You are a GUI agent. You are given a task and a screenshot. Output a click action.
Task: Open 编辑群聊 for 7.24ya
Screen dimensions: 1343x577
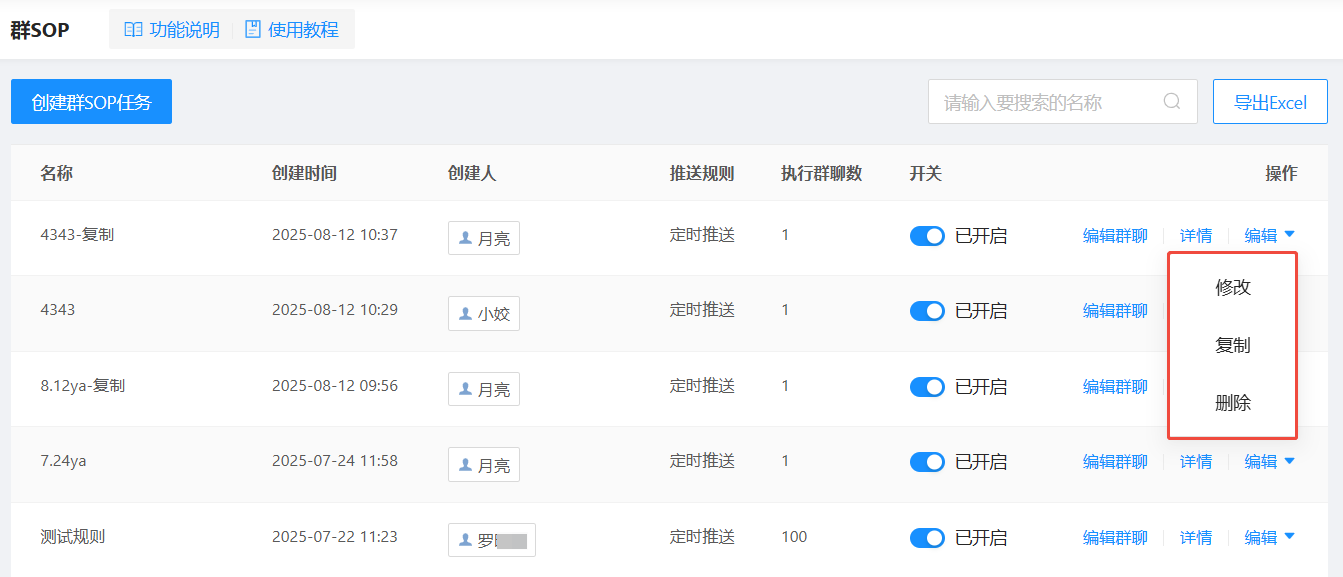coord(1115,462)
